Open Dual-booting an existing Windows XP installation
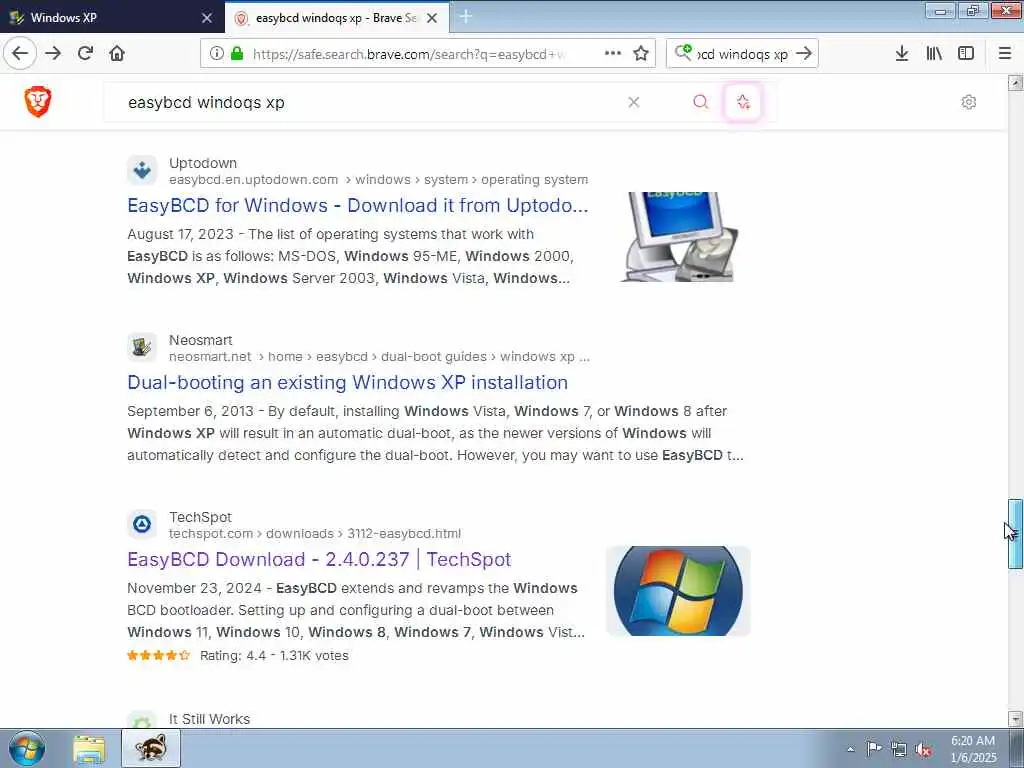 (x=347, y=382)
